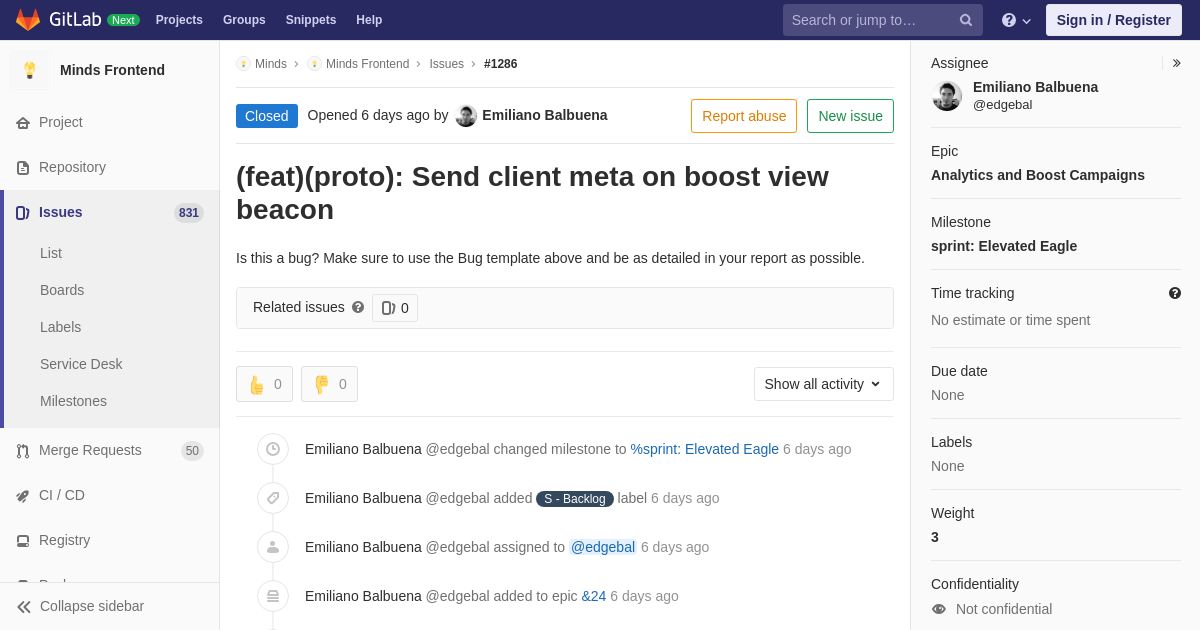Click the S - Backlog label badge
Screen dimensions: 1200x630
[575, 499]
